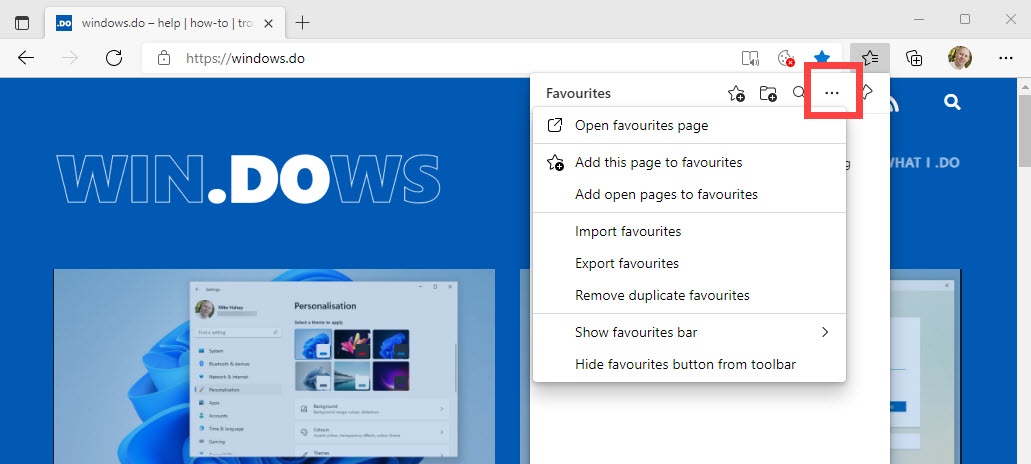Open the immersive reader icon in address bar
The width and height of the screenshot is (1031, 464).
point(750,58)
